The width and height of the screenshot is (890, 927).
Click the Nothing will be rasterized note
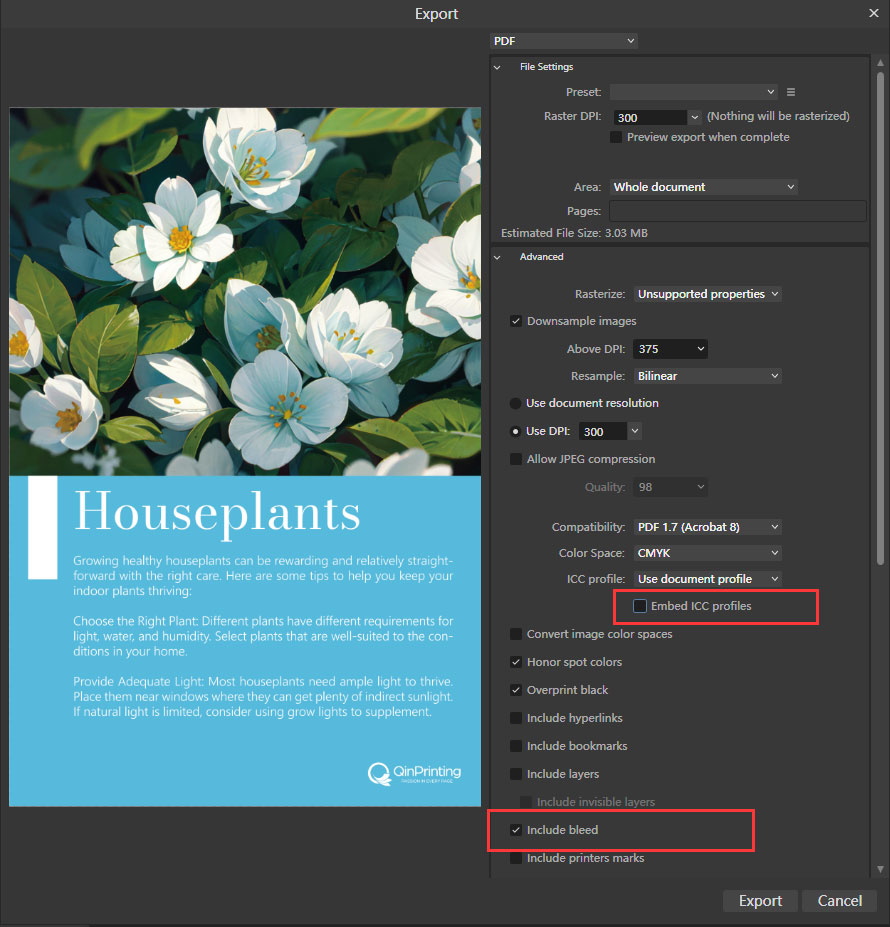point(778,116)
